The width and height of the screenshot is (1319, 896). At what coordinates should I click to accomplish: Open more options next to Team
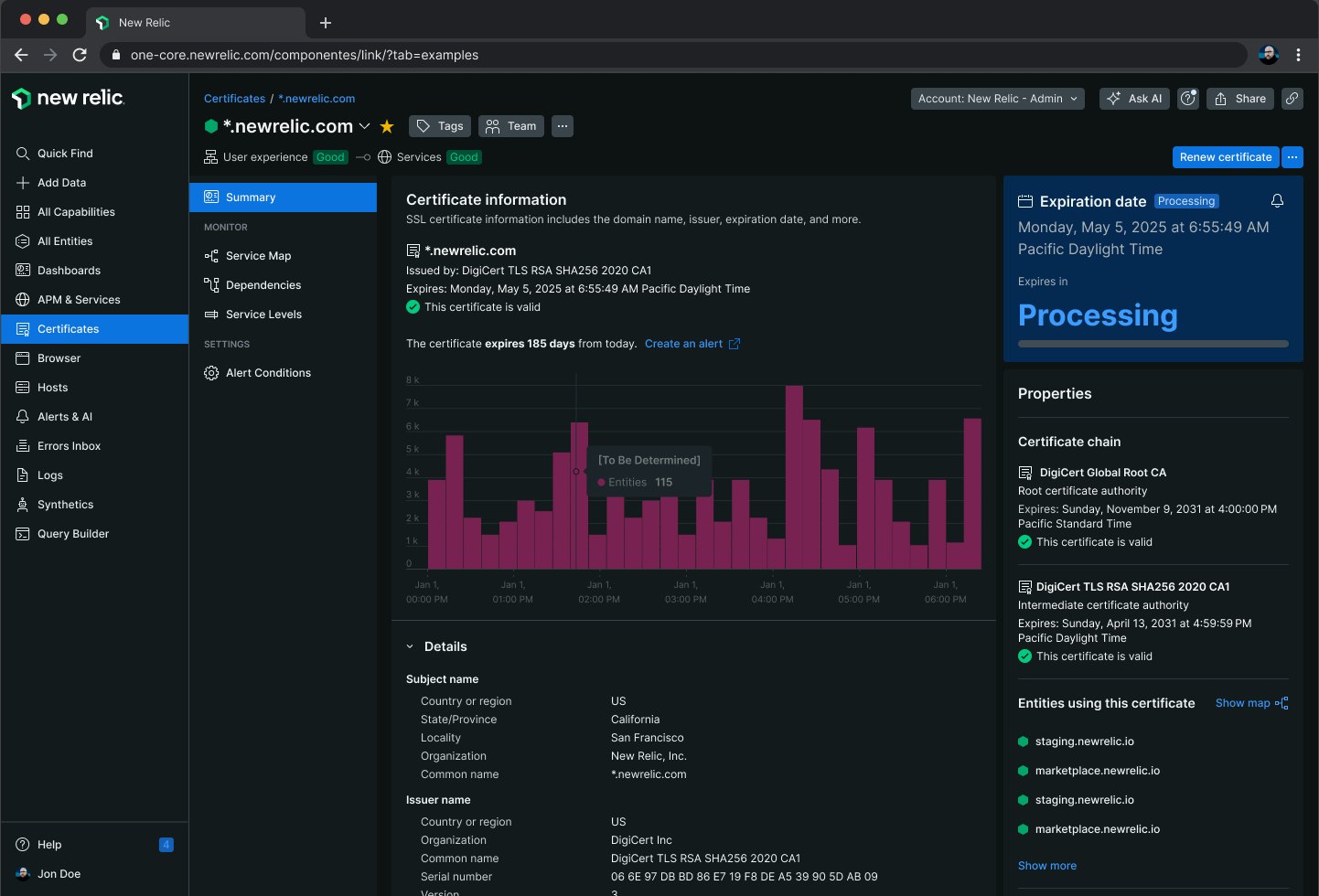(x=563, y=126)
